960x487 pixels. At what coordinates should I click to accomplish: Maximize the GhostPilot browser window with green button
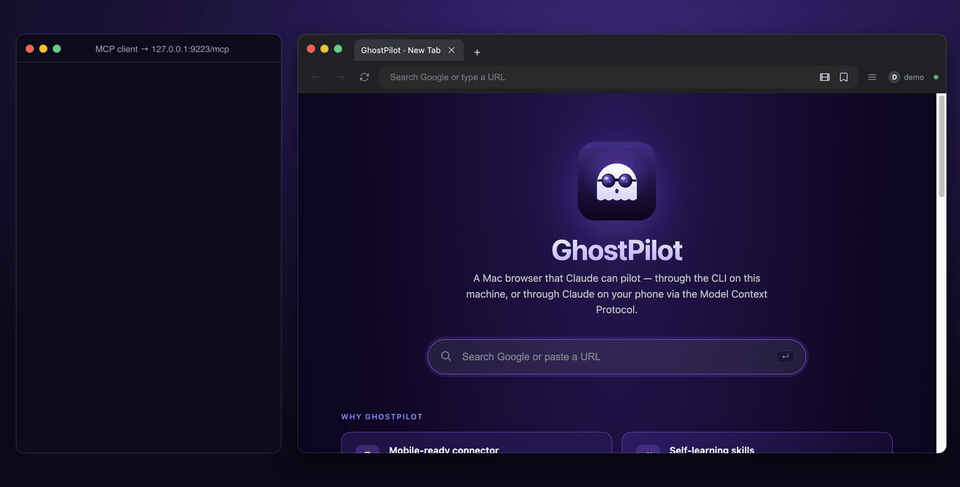338,48
